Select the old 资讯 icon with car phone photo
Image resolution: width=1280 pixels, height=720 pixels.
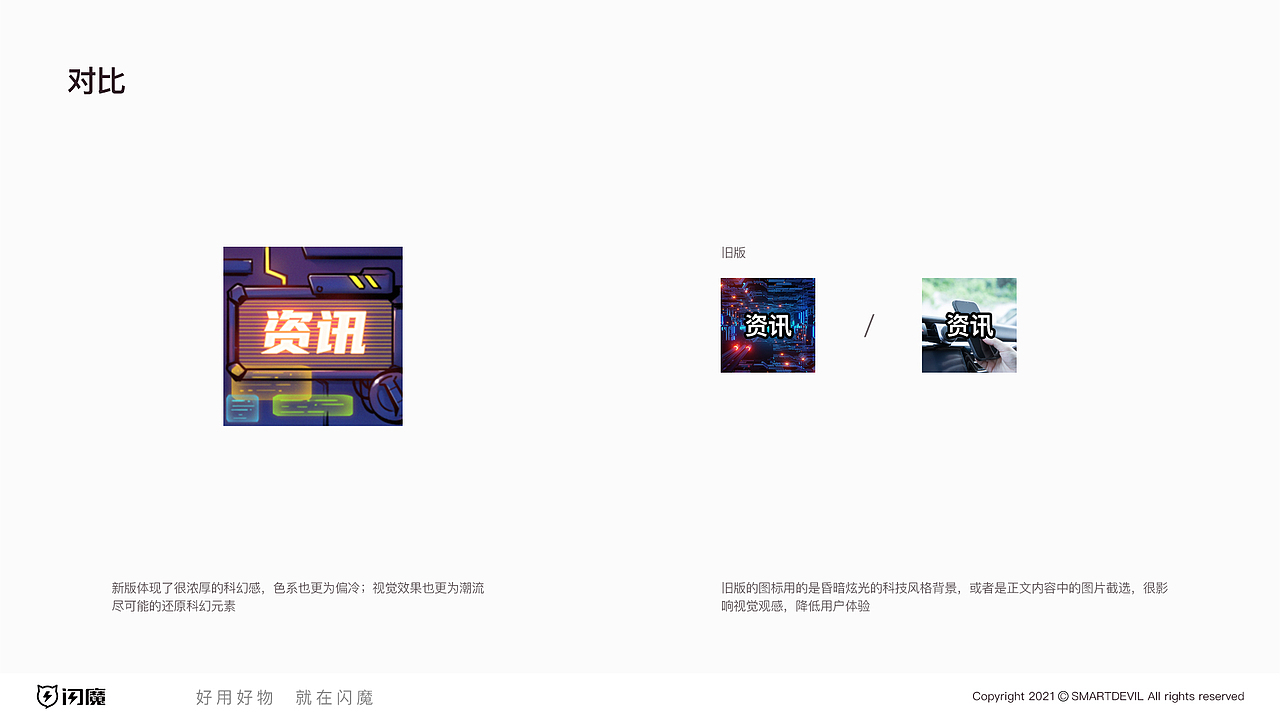[969, 325]
